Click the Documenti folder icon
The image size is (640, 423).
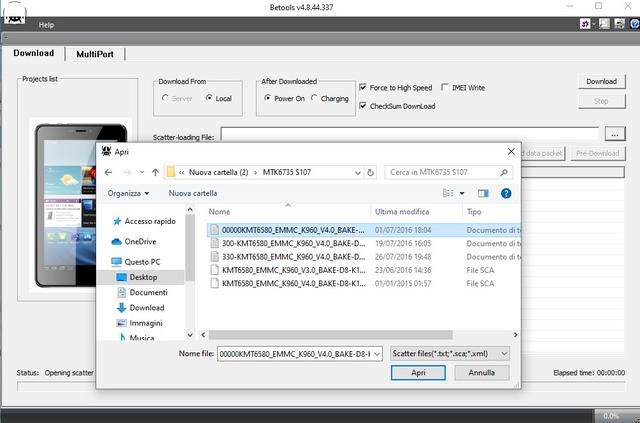(x=122, y=292)
